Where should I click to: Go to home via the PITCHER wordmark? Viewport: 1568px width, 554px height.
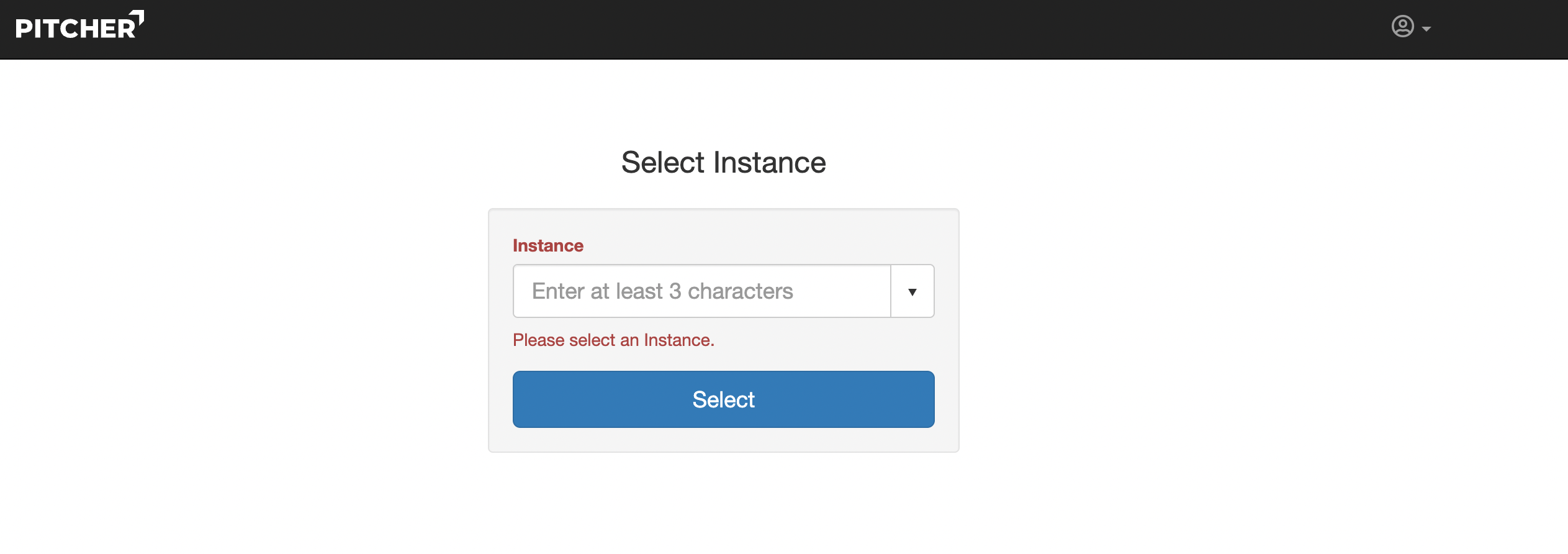pos(74,29)
